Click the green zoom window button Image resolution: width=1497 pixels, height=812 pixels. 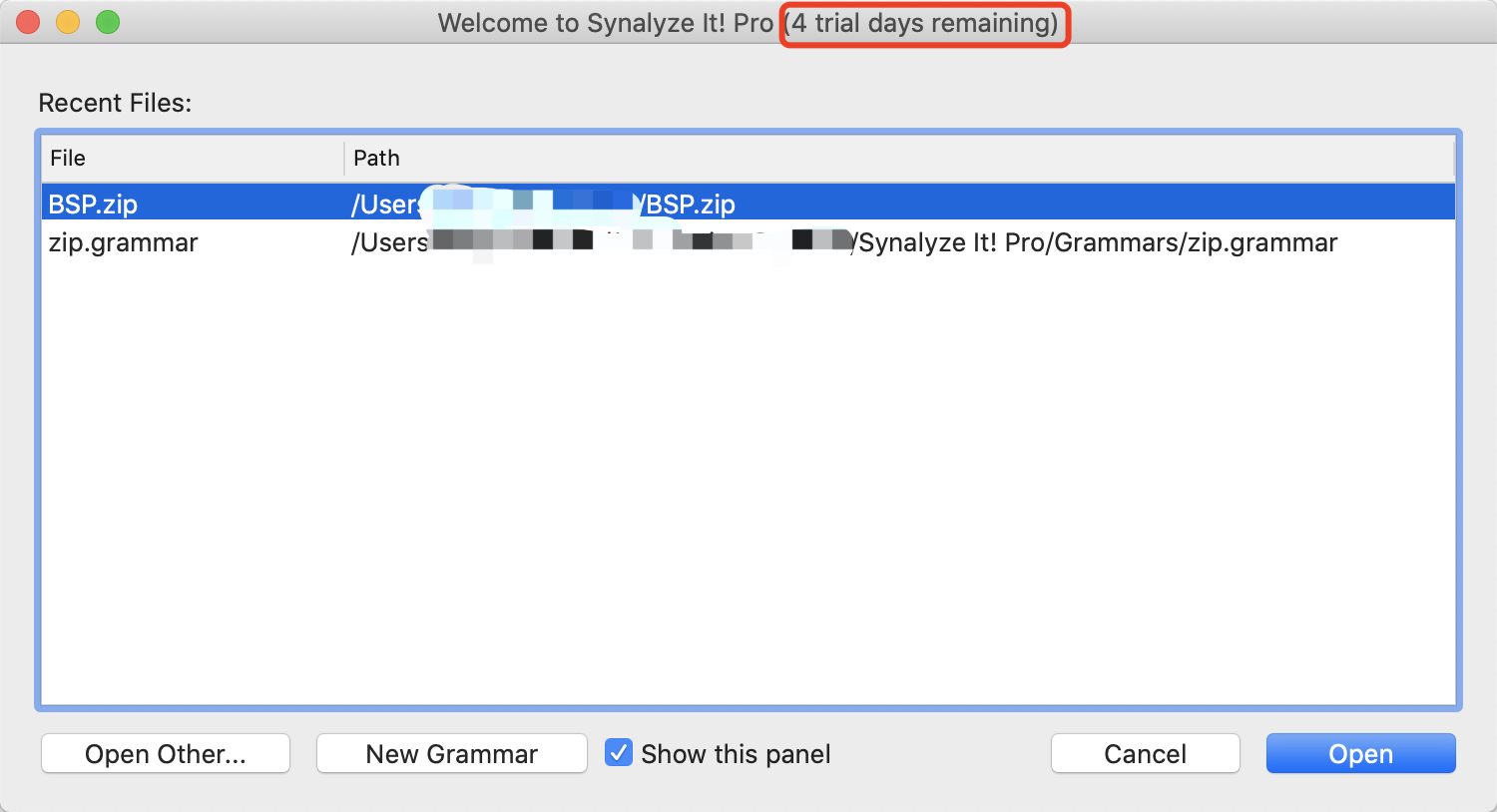click(x=108, y=22)
